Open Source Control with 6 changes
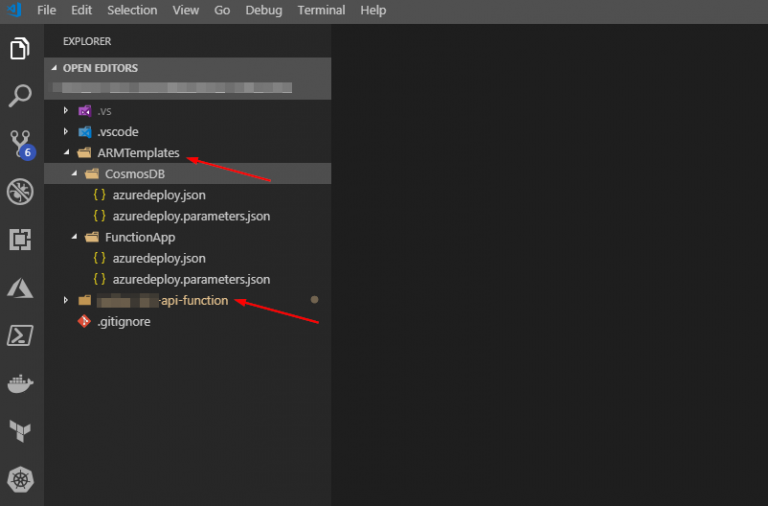Viewport: 768px width, 506px height. (20, 144)
